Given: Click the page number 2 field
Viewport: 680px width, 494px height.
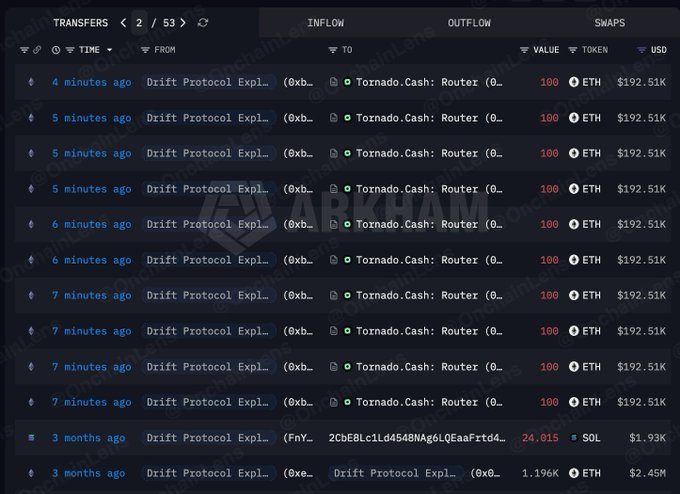Looking at the screenshot, I should [x=139, y=23].
